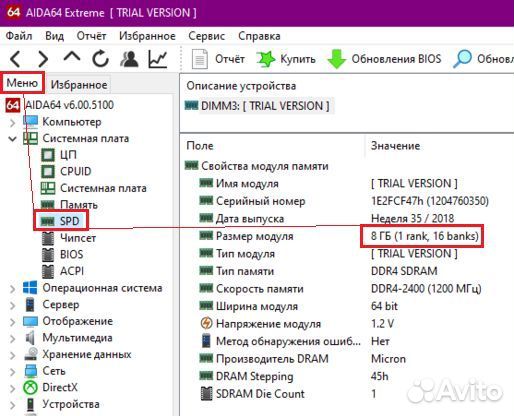The height and width of the screenshot is (416, 514).
Task: Collapse the Системная плата tree node
Action: (13, 139)
